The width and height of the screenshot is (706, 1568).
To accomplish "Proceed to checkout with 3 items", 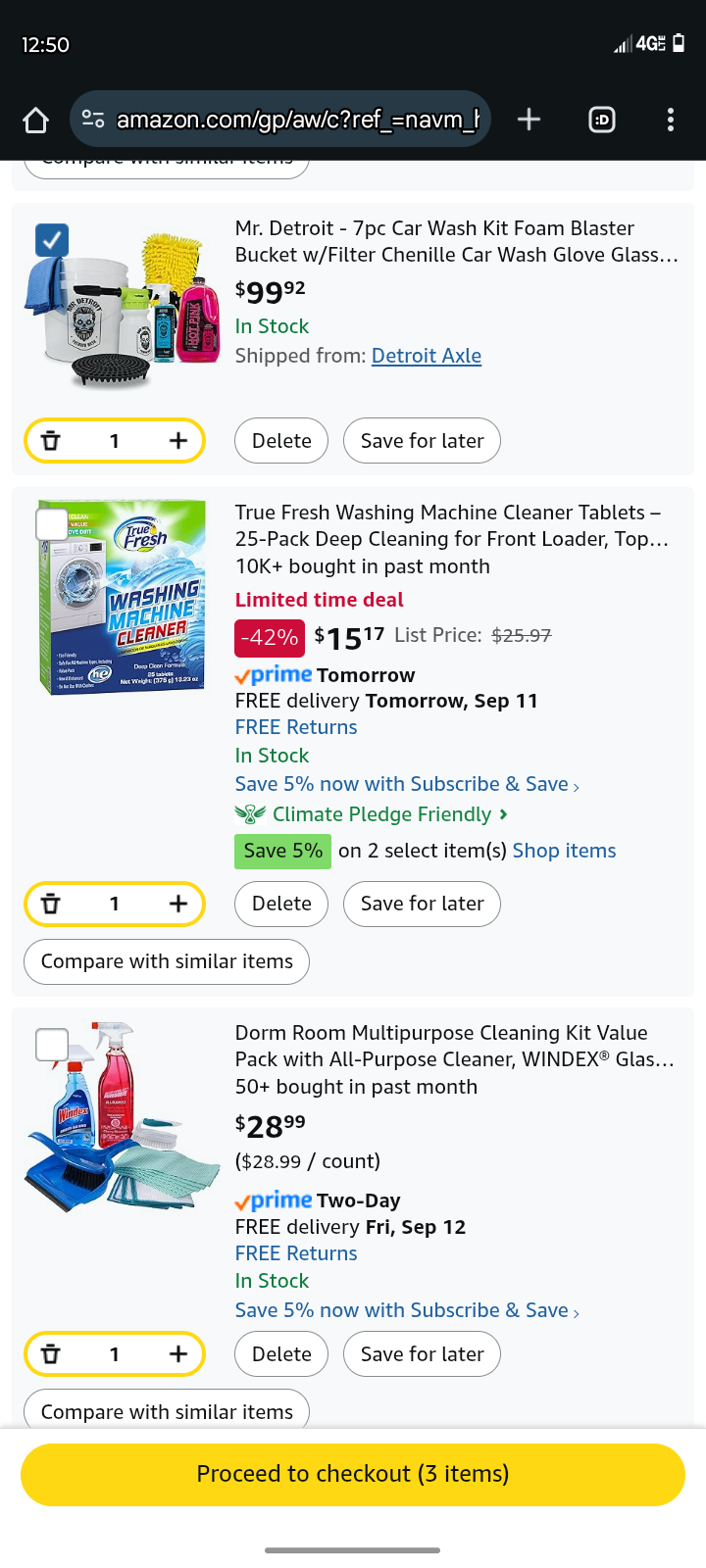I will (353, 1474).
